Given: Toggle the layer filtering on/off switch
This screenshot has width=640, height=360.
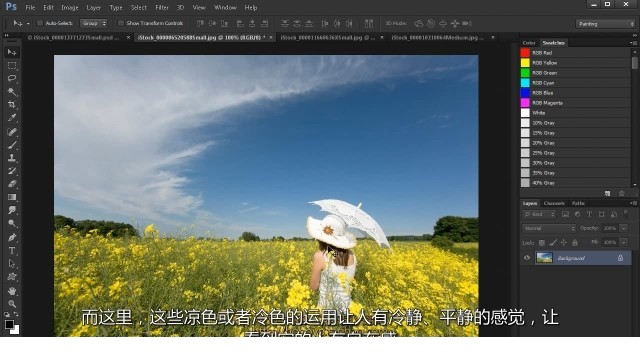Looking at the screenshot, I should tap(625, 213).
